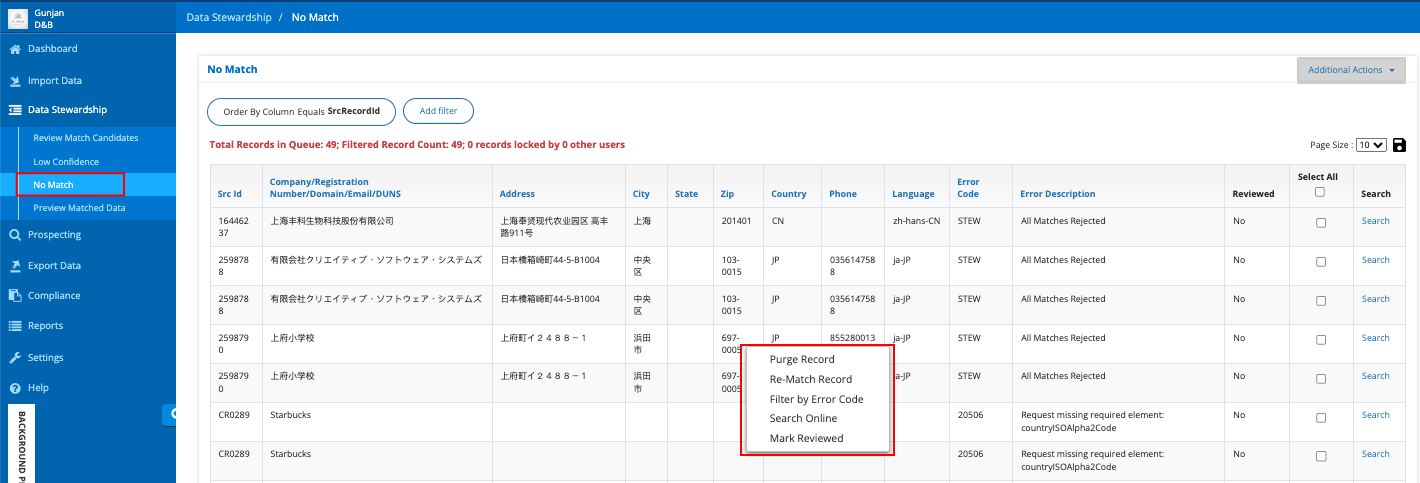Open Dashboard via its home icon
The height and width of the screenshot is (483, 1420).
click(x=15, y=49)
